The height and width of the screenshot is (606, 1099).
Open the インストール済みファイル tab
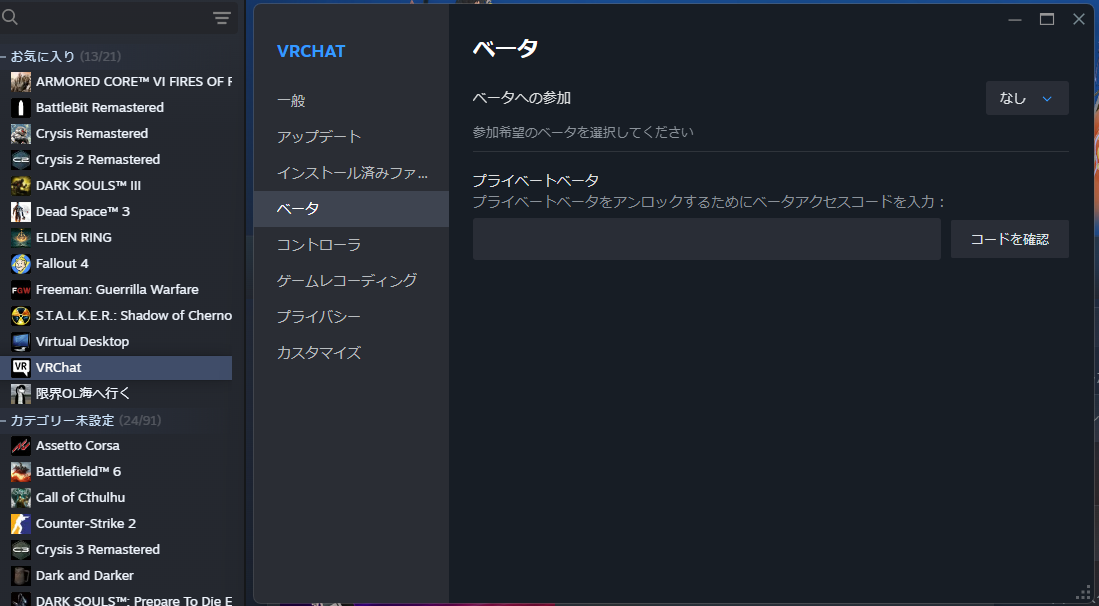tap(351, 172)
